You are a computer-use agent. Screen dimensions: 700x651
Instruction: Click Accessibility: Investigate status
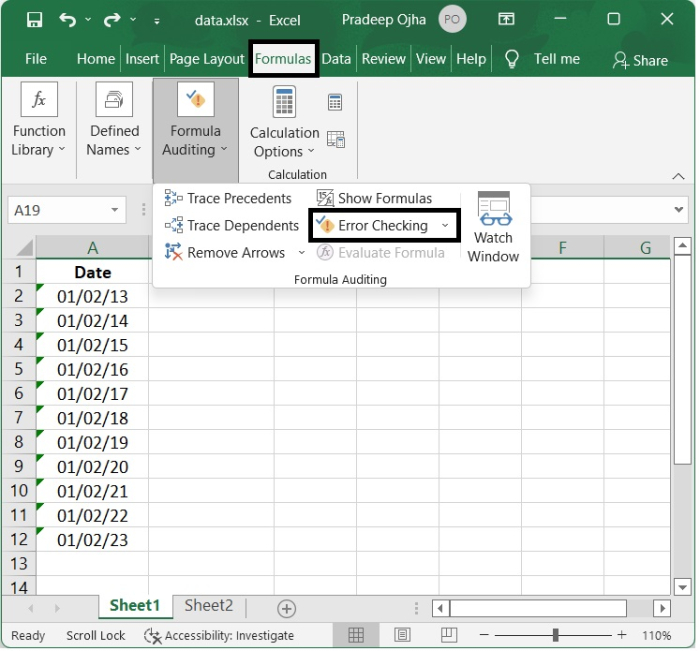(x=219, y=636)
